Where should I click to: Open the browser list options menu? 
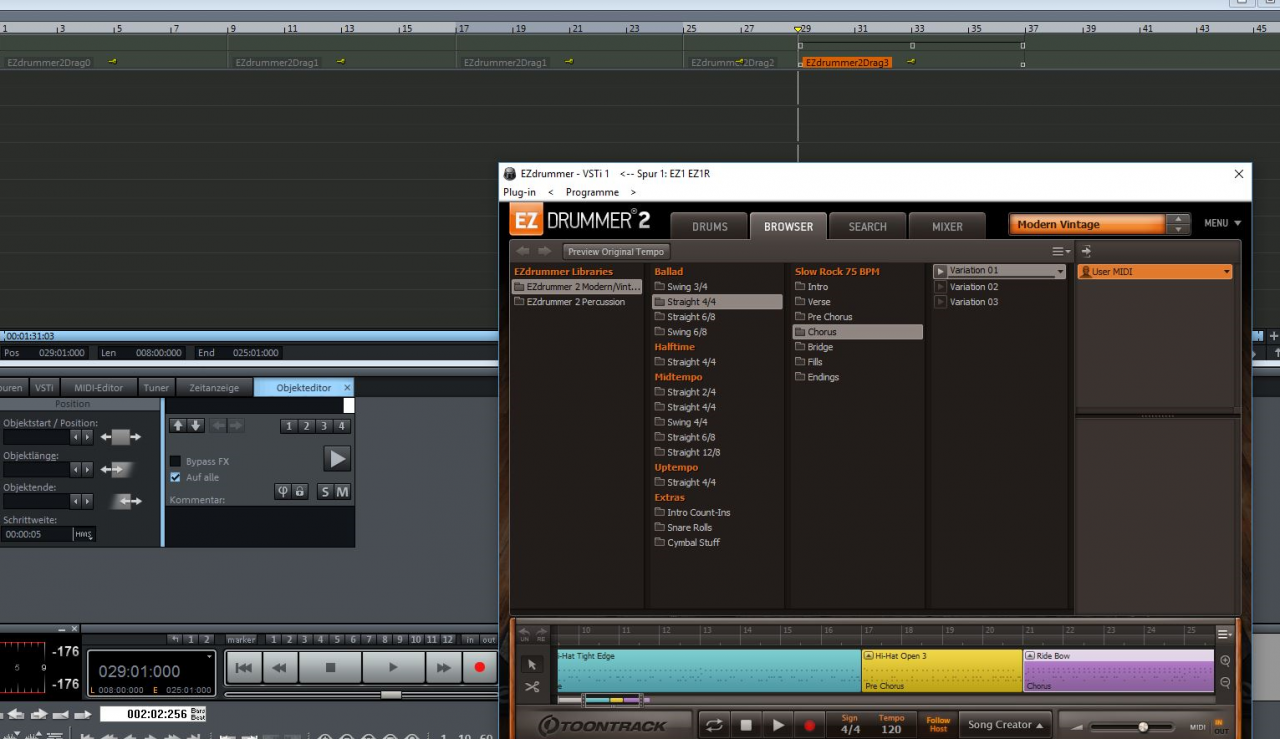(x=1060, y=251)
